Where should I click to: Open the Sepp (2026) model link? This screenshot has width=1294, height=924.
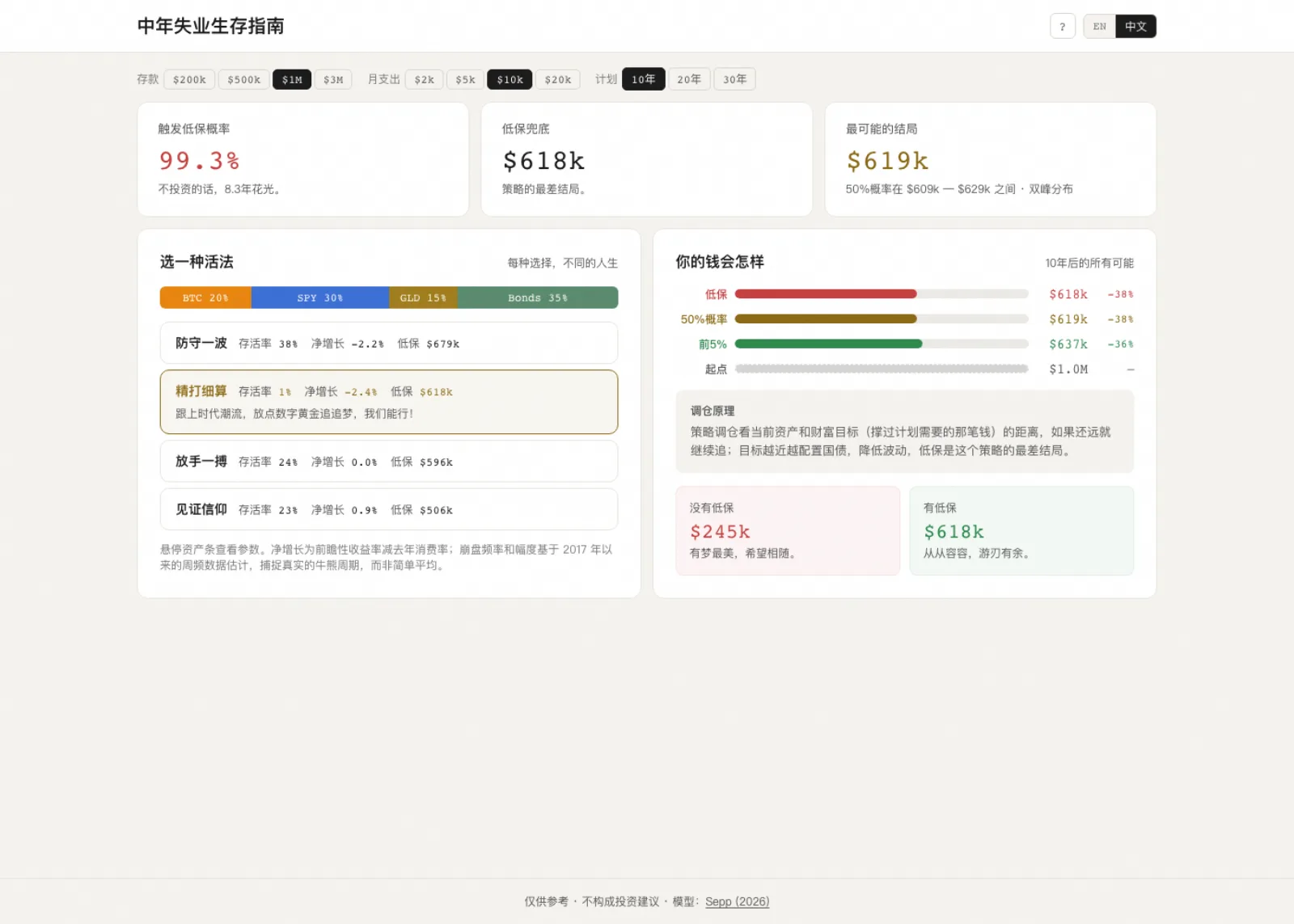737,901
